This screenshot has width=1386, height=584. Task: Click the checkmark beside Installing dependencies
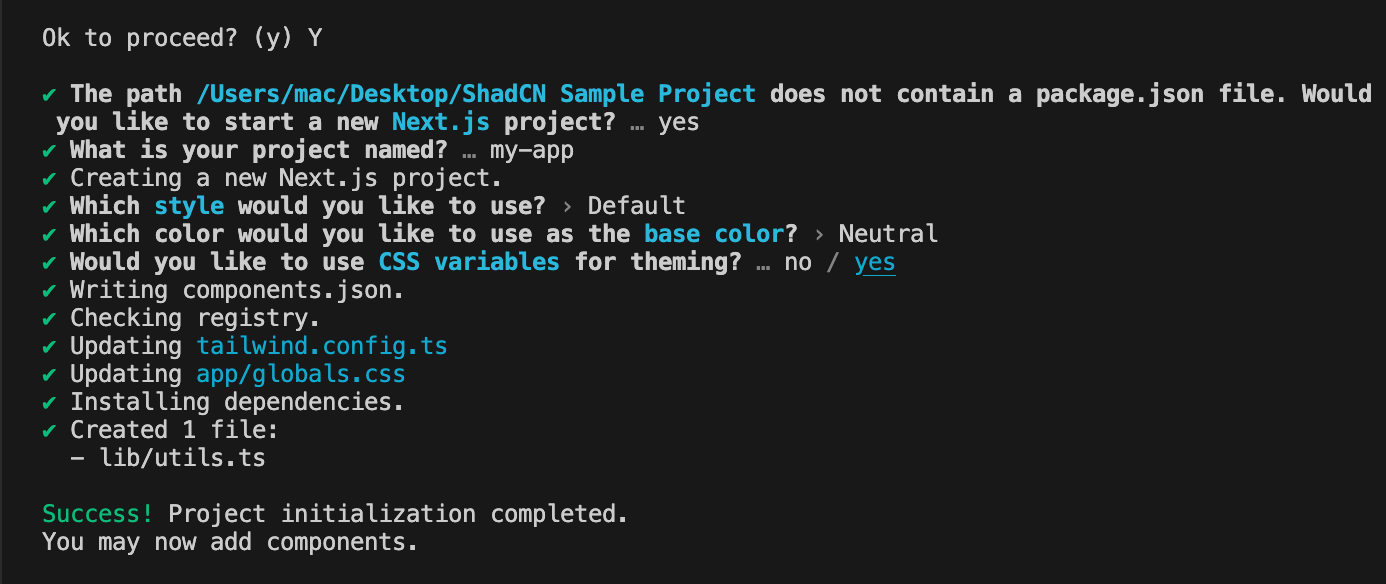[49, 402]
